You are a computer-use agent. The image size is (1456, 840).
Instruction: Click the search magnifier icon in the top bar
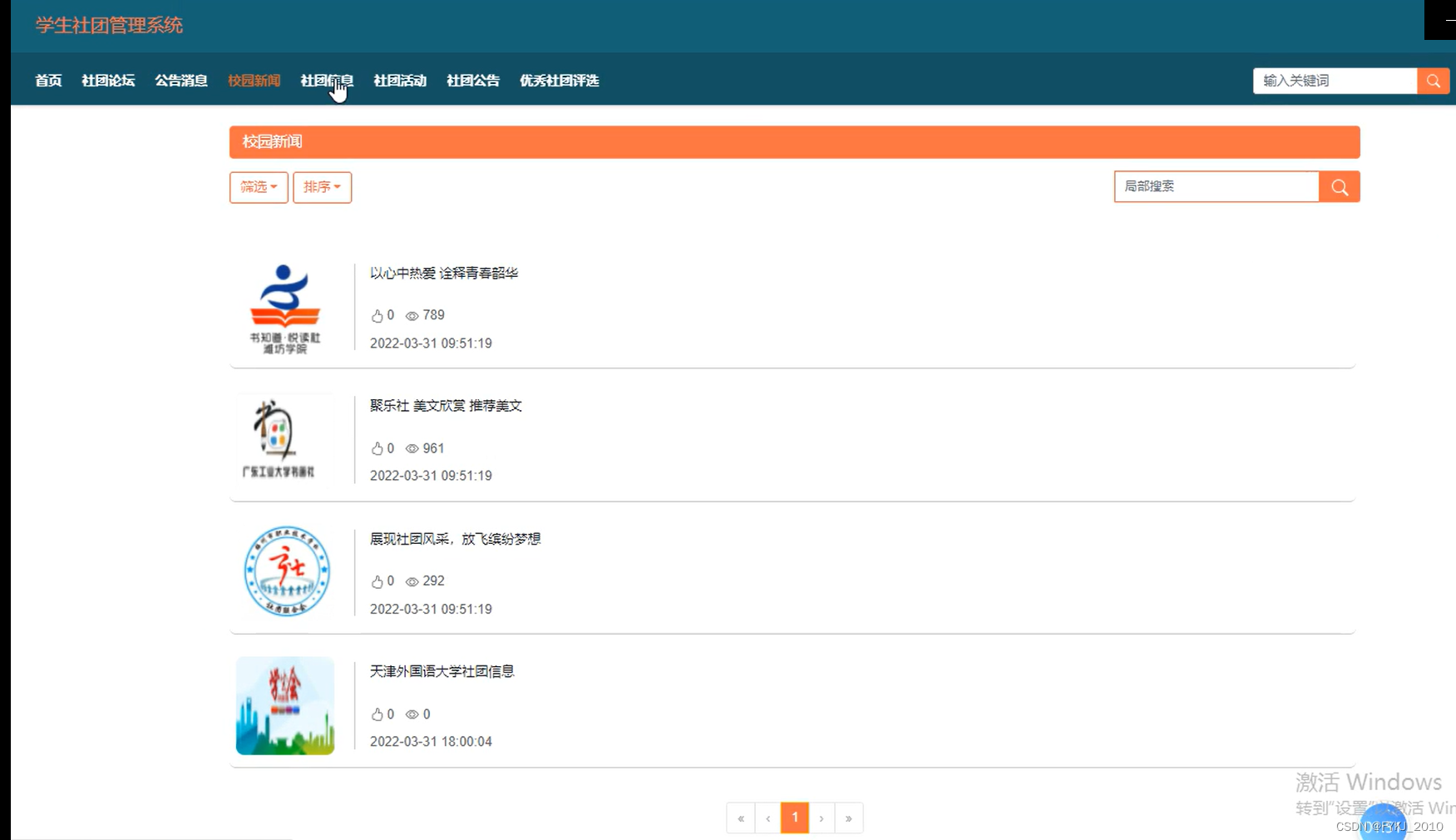pyautogui.click(x=1434, y=81)
